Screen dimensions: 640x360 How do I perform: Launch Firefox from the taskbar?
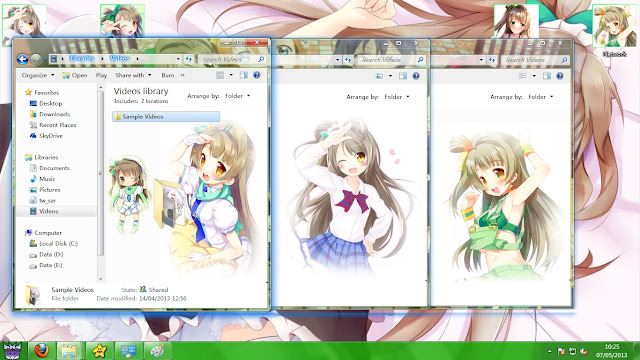(42, 351)
